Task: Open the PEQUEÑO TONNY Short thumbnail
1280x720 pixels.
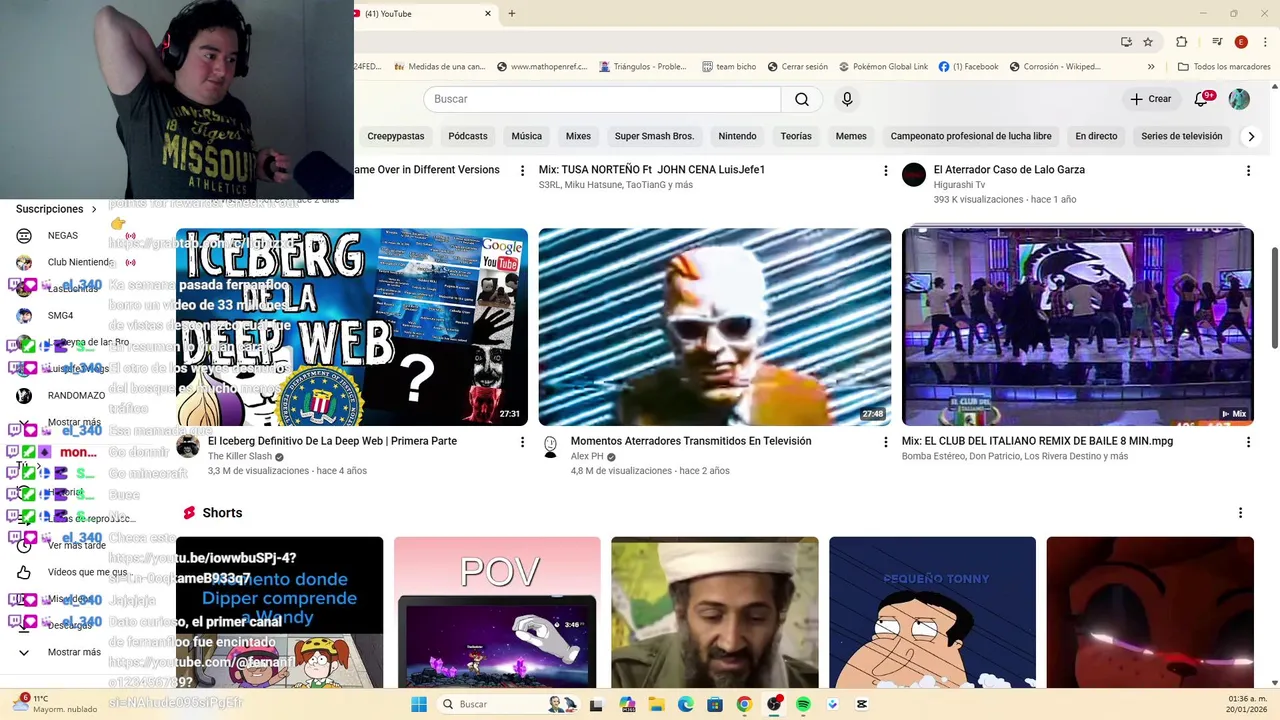Action: click(x=932, y=612)
